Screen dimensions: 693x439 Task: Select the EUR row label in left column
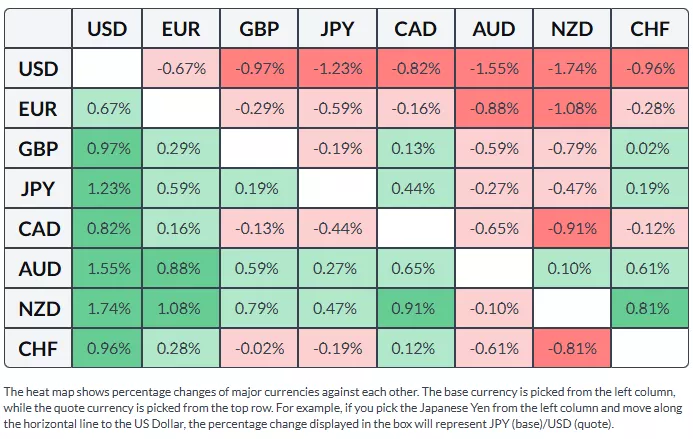click(x=38, y=109)
